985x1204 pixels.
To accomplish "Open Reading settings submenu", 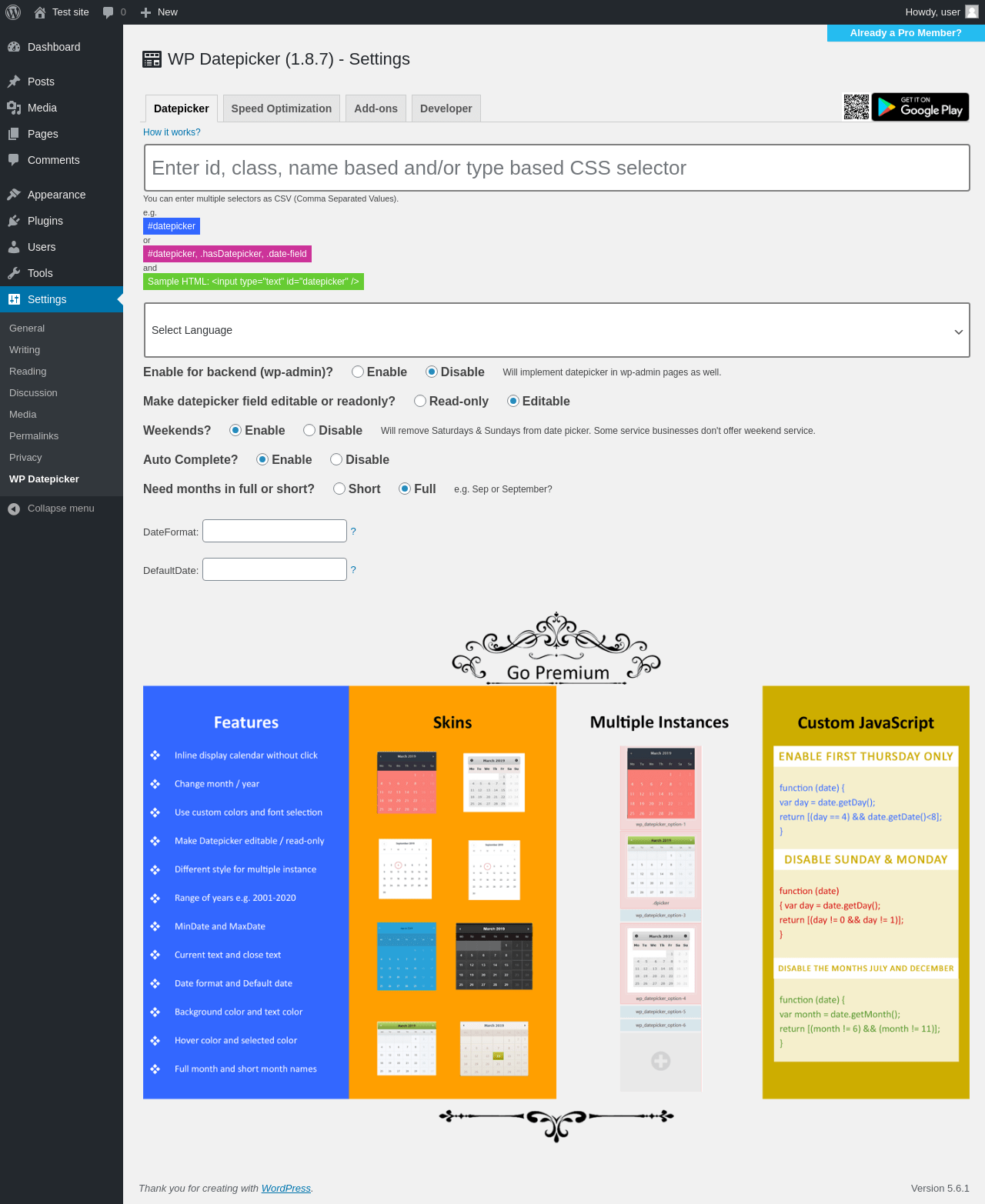I will 28,372.
